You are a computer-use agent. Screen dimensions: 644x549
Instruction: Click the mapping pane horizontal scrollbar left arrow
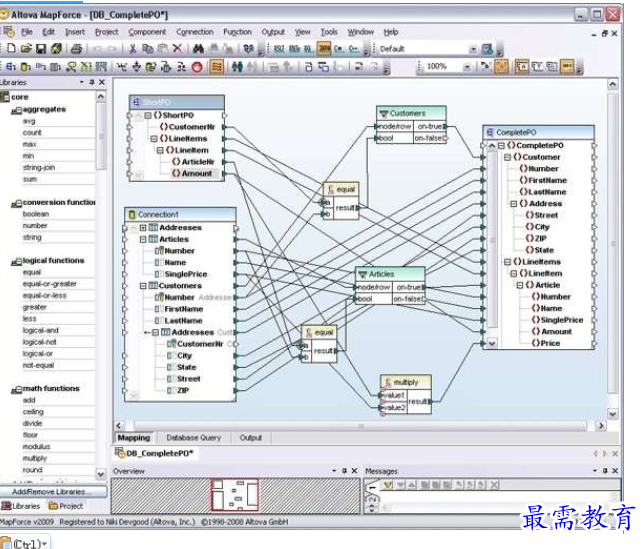click(119, 426)
